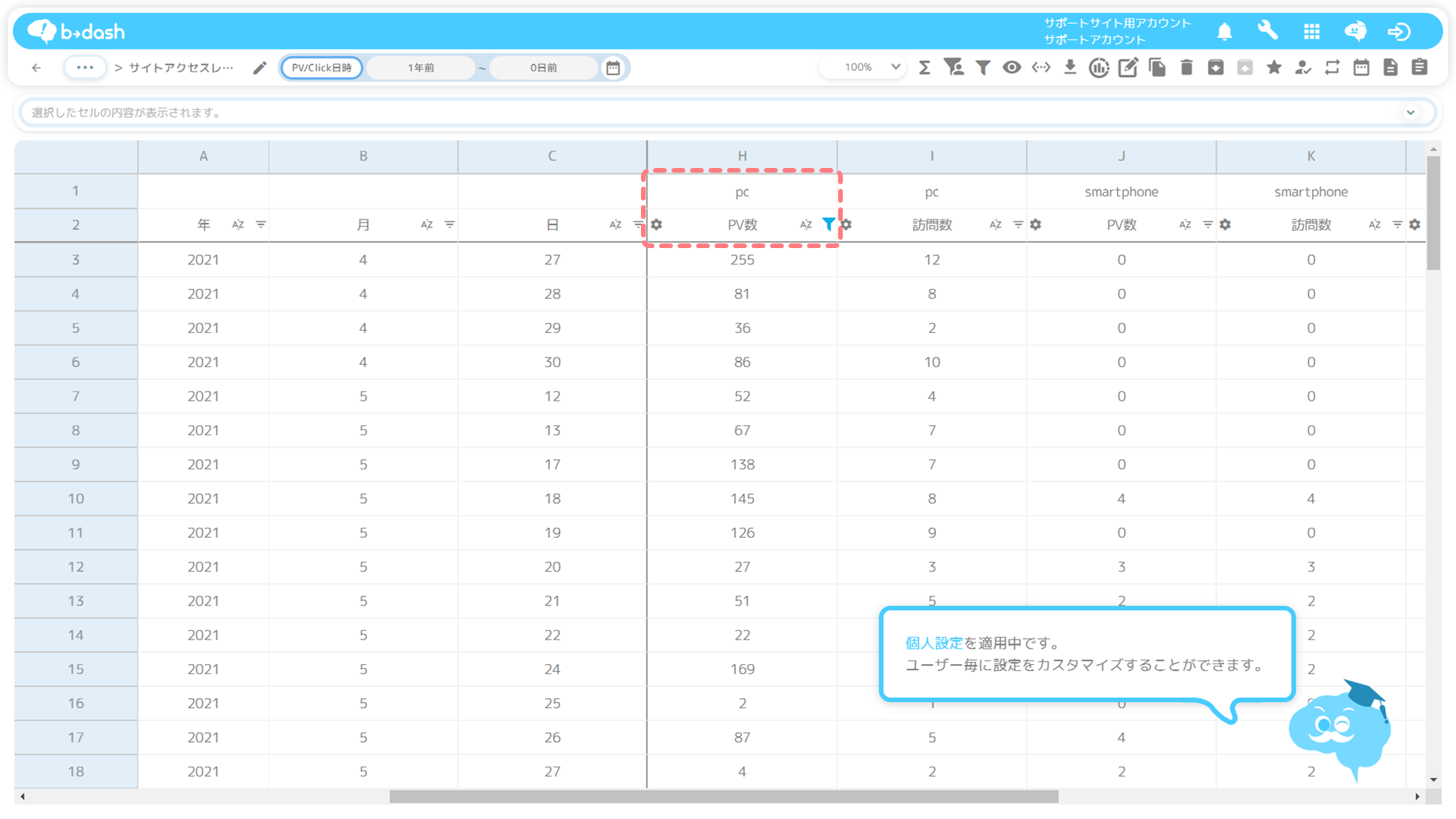Open the wrench settings icon
The image size is (1456, 819).
1267,31
